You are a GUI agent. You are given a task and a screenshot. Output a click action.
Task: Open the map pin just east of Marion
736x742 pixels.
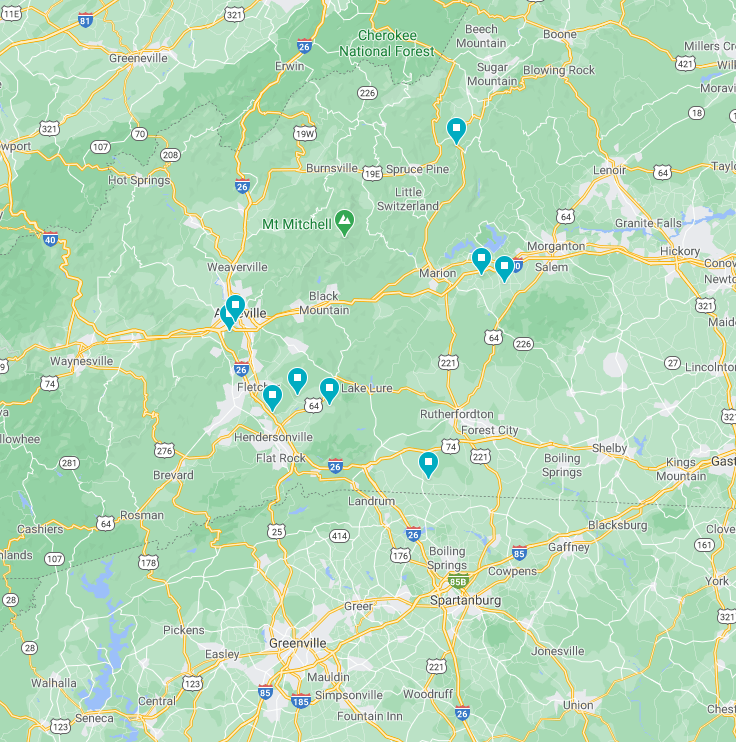(x=481, y=261)
